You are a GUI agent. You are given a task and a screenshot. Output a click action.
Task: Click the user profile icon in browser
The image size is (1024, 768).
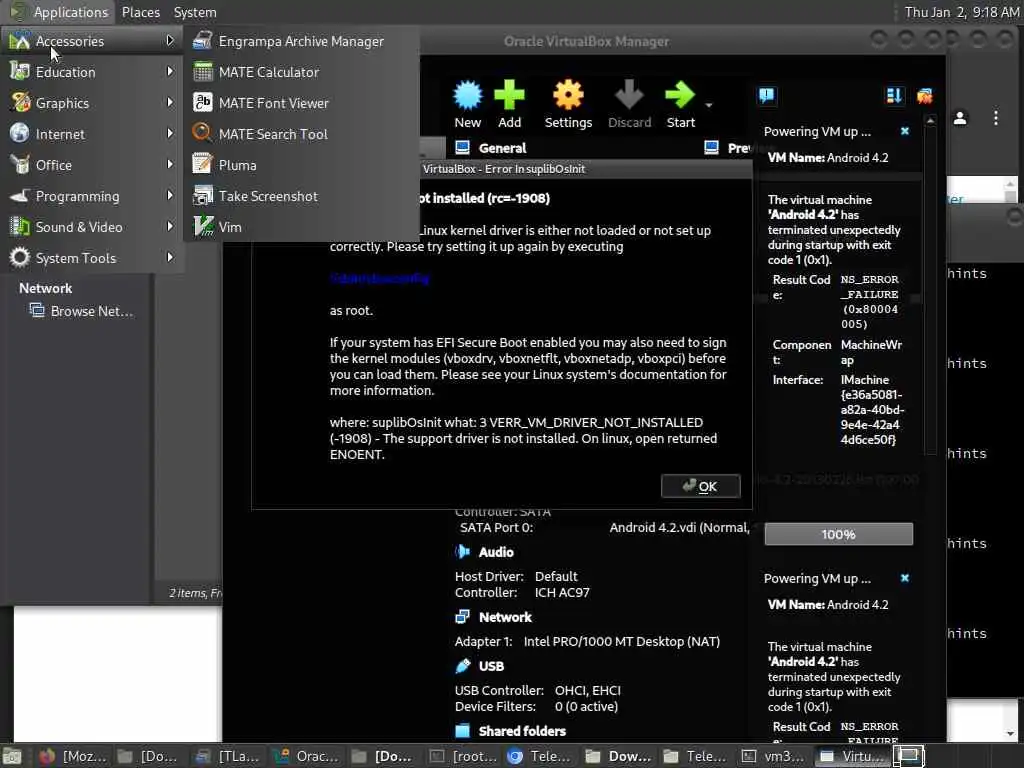(960, 118)
